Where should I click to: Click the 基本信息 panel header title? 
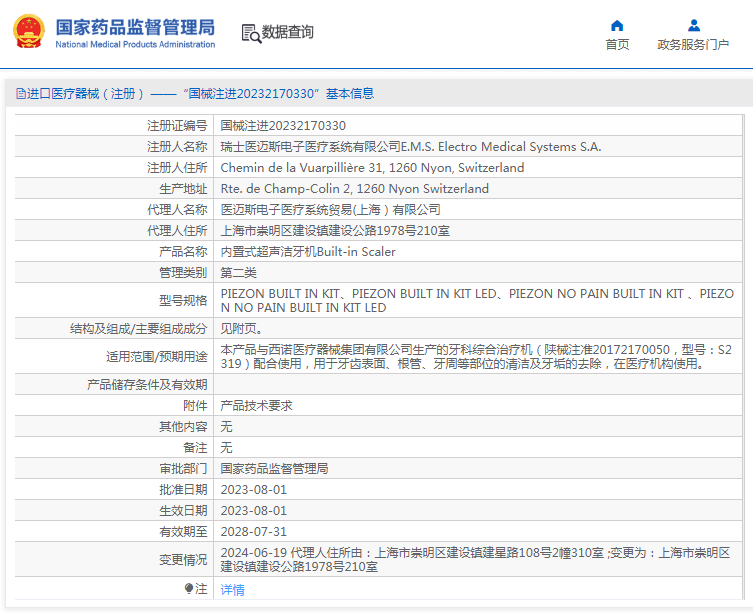350,93
